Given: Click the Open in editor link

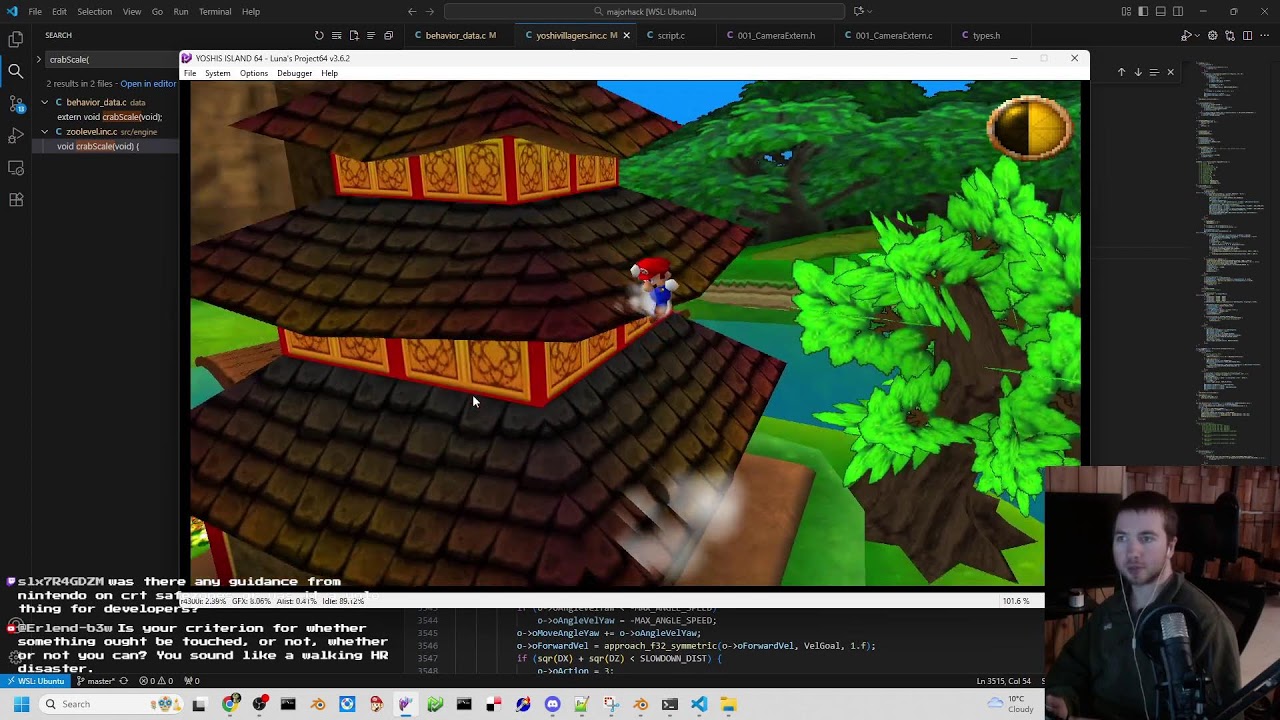Looking at the screenshot, I should click(x=148, y=84).
